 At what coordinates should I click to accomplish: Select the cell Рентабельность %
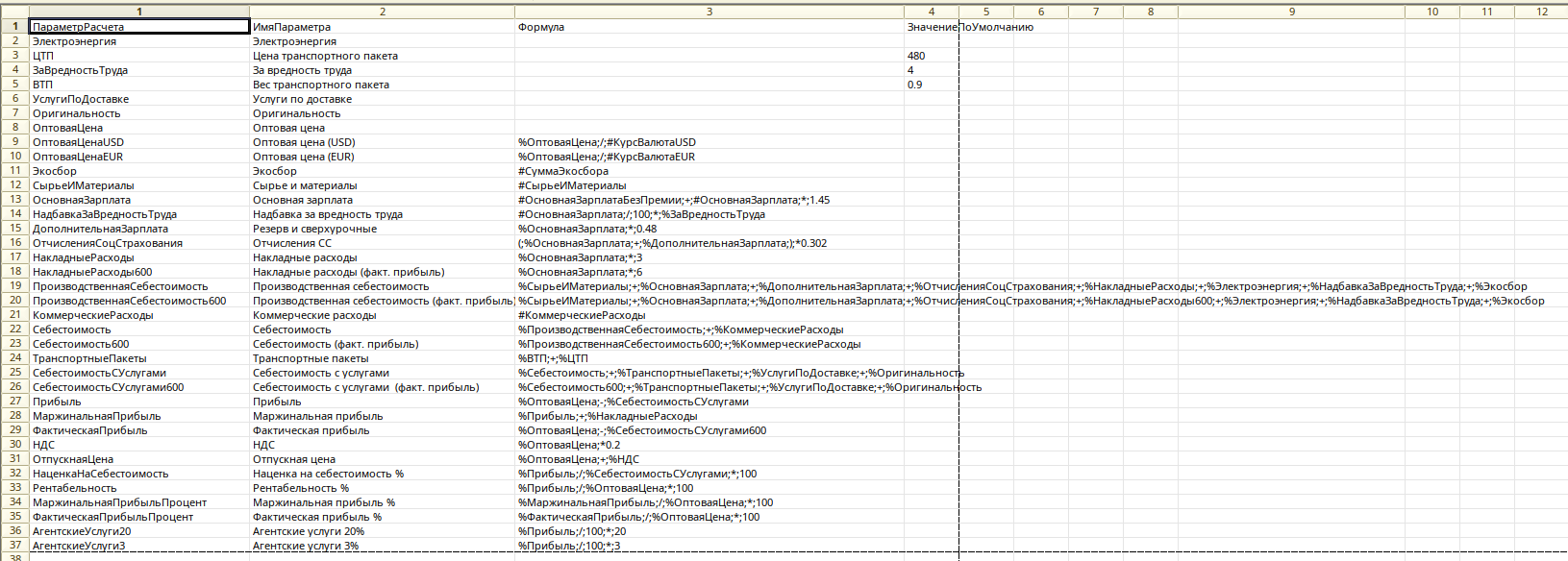pos(301,488)
